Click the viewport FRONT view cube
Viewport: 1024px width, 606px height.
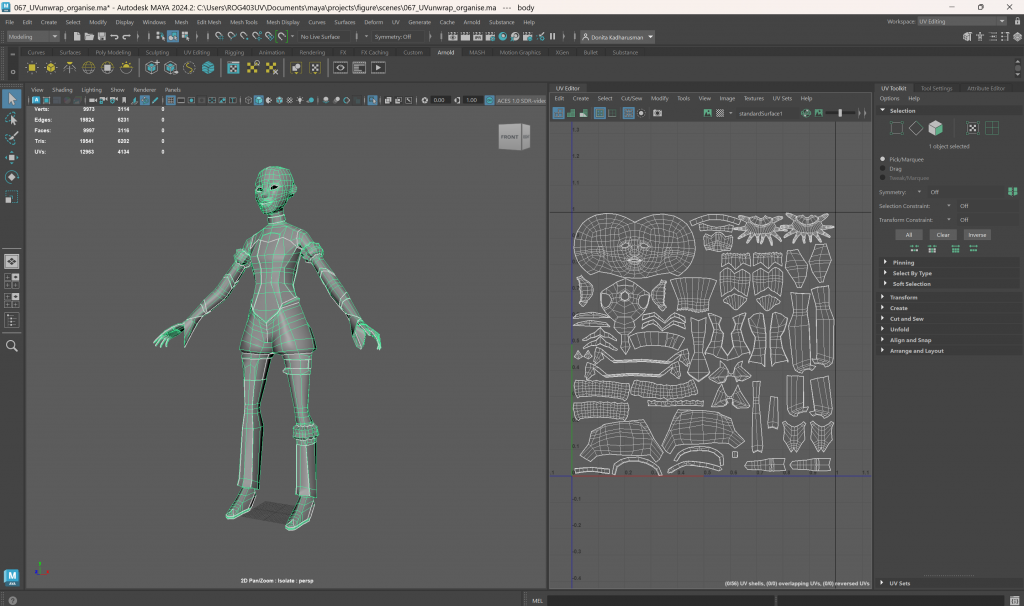(510, 136)
